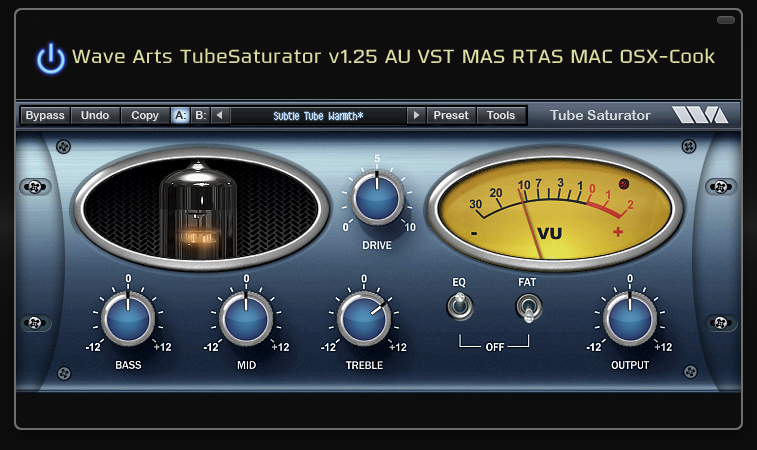The height and width of the screenshot is (450, 757).
Task: Go to previous preset with left arrow
Action: [220, 115]
